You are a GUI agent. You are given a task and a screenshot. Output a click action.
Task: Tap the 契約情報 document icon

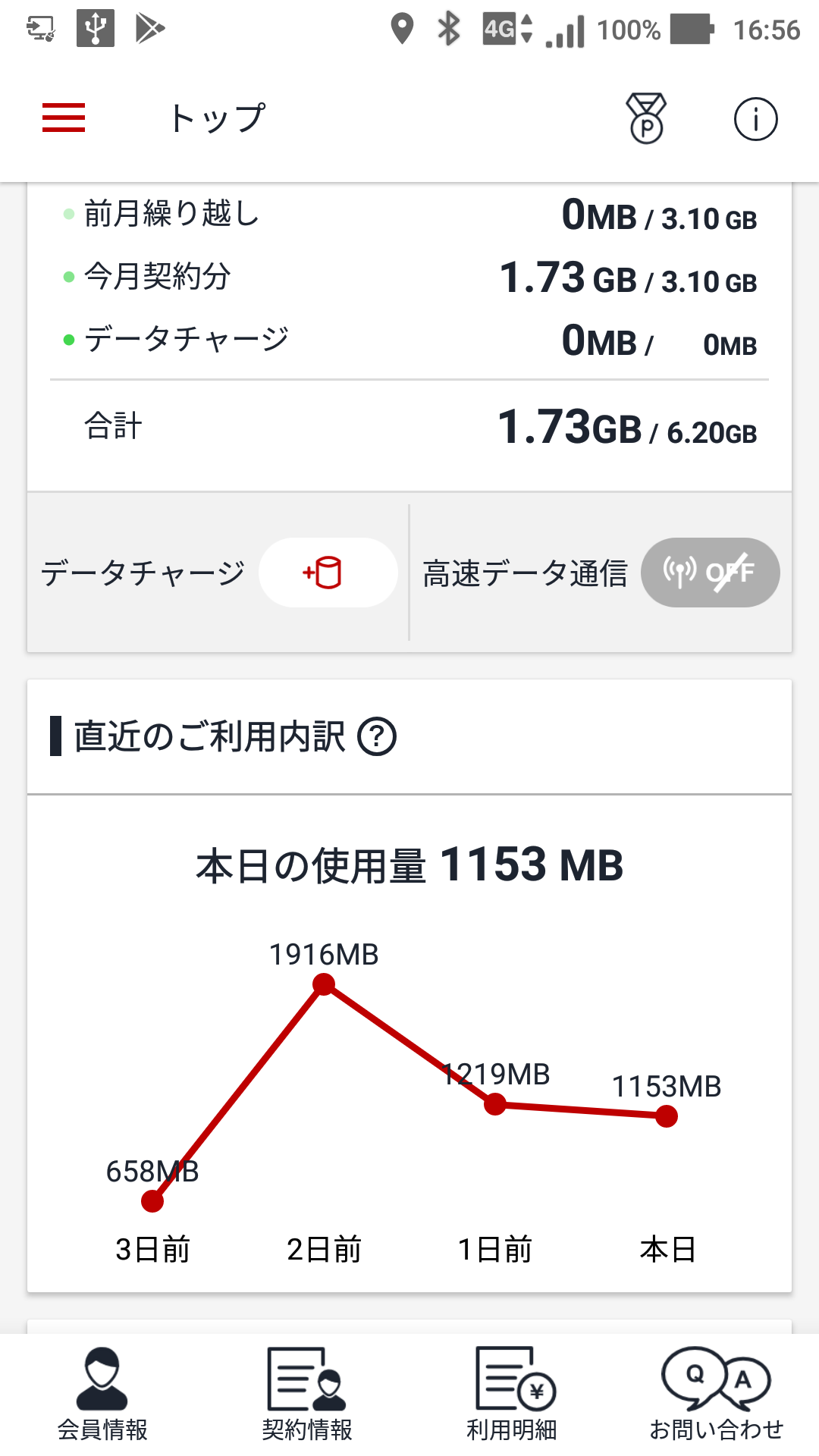(x=306, y=1379)
